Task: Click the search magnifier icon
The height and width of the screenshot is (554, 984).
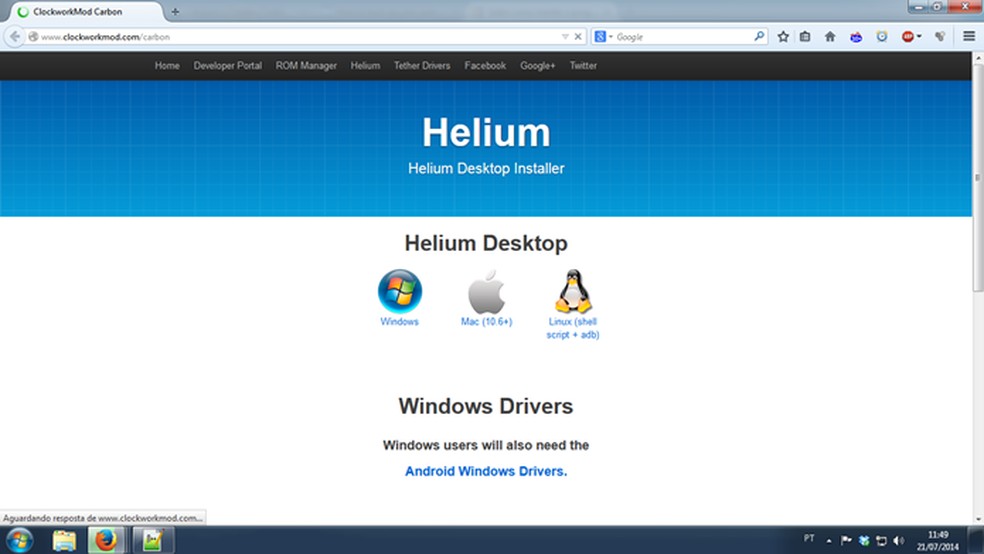Action: tap(759, 36)
